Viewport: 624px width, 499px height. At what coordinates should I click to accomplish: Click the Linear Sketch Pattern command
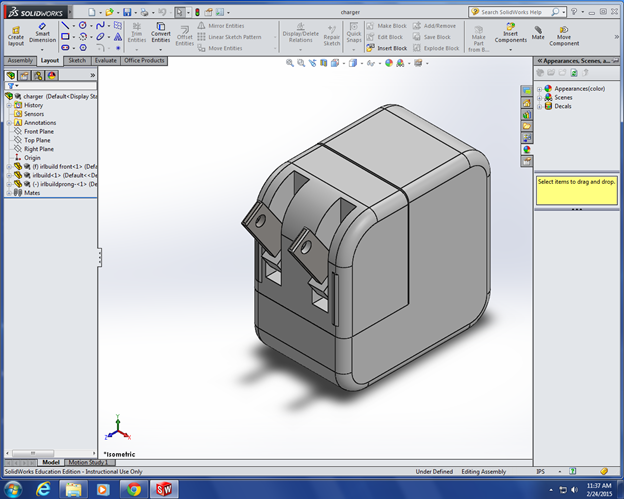(x=230, y=37)
